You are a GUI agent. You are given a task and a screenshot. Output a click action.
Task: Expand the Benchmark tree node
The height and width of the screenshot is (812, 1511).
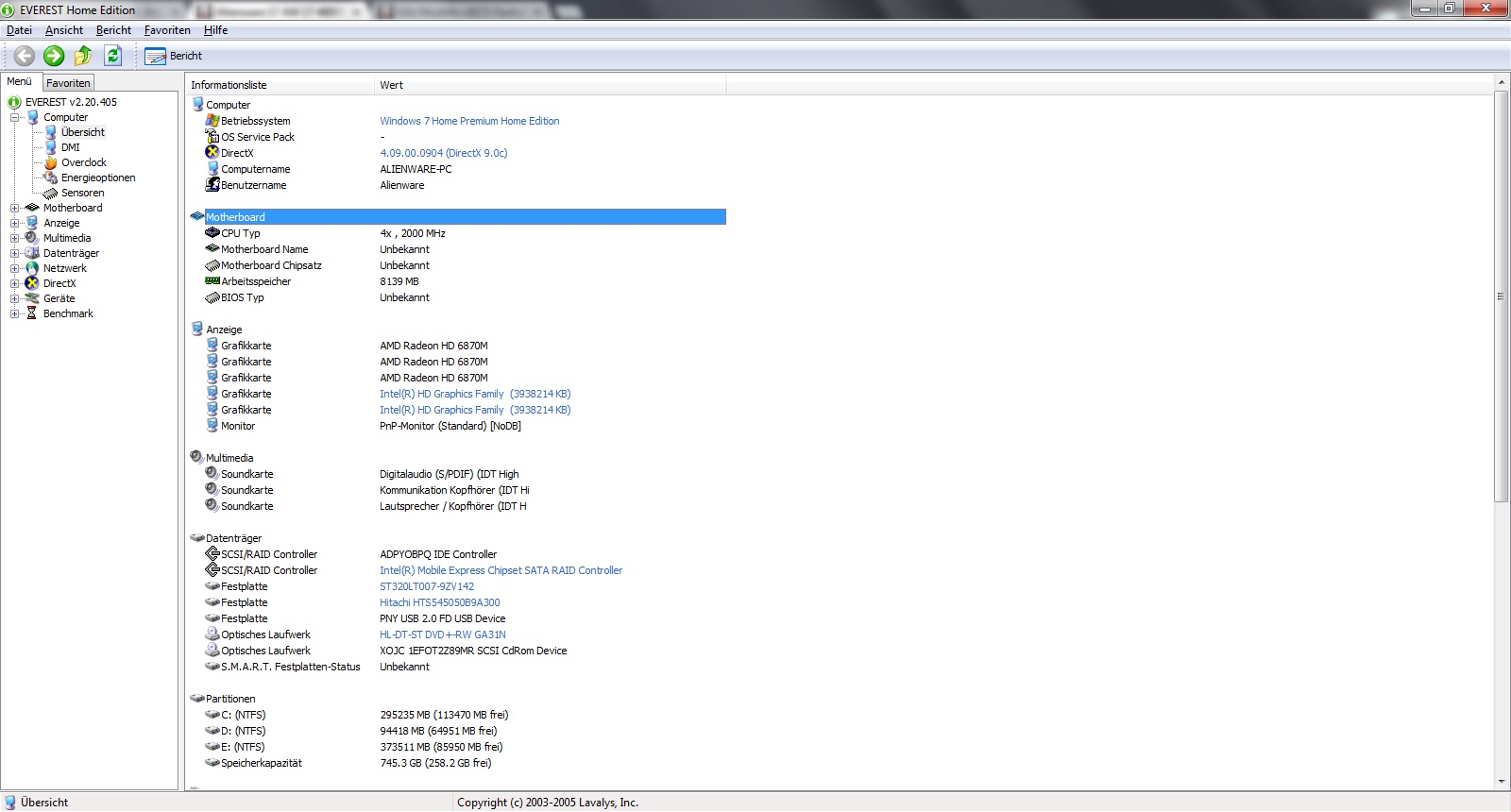point(15,314)
